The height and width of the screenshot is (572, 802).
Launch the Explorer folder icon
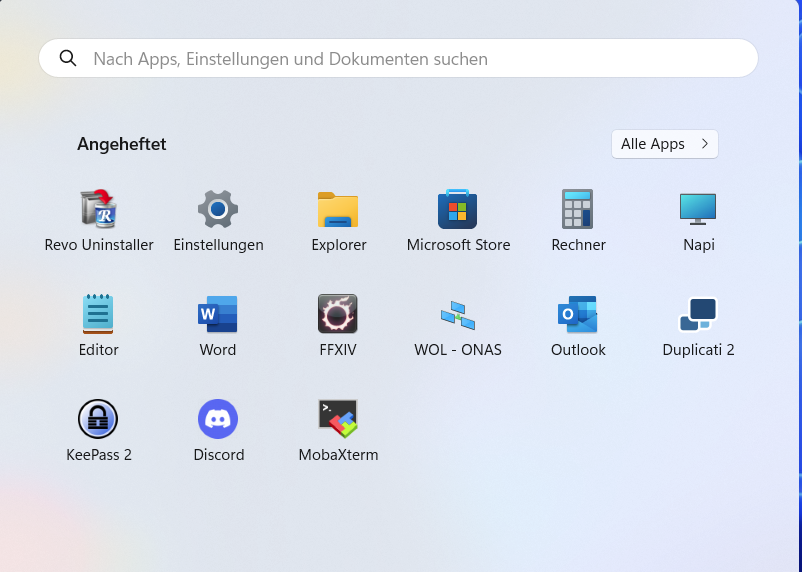click(338, 209)
